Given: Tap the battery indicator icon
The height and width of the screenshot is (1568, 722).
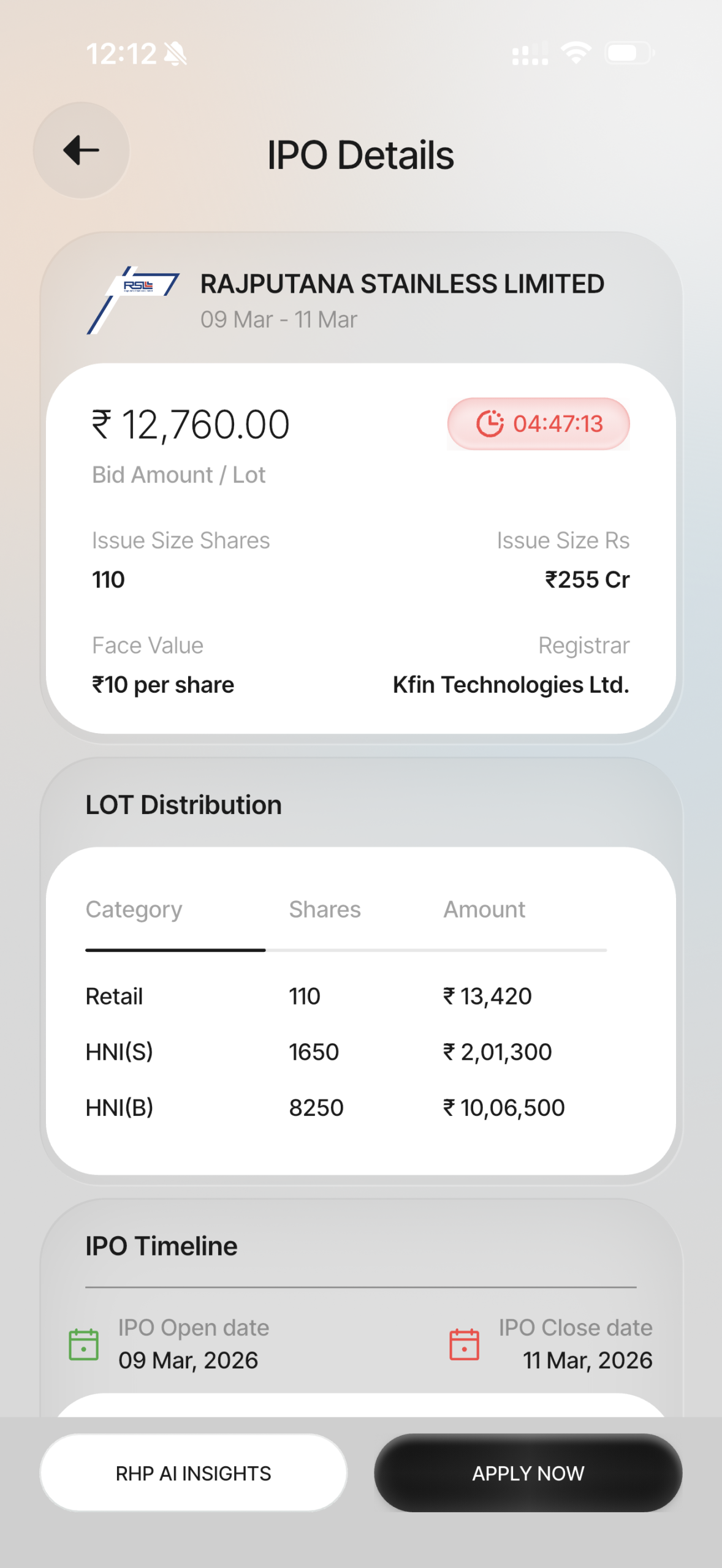Looking at the screenshot, I should [629, 53].
